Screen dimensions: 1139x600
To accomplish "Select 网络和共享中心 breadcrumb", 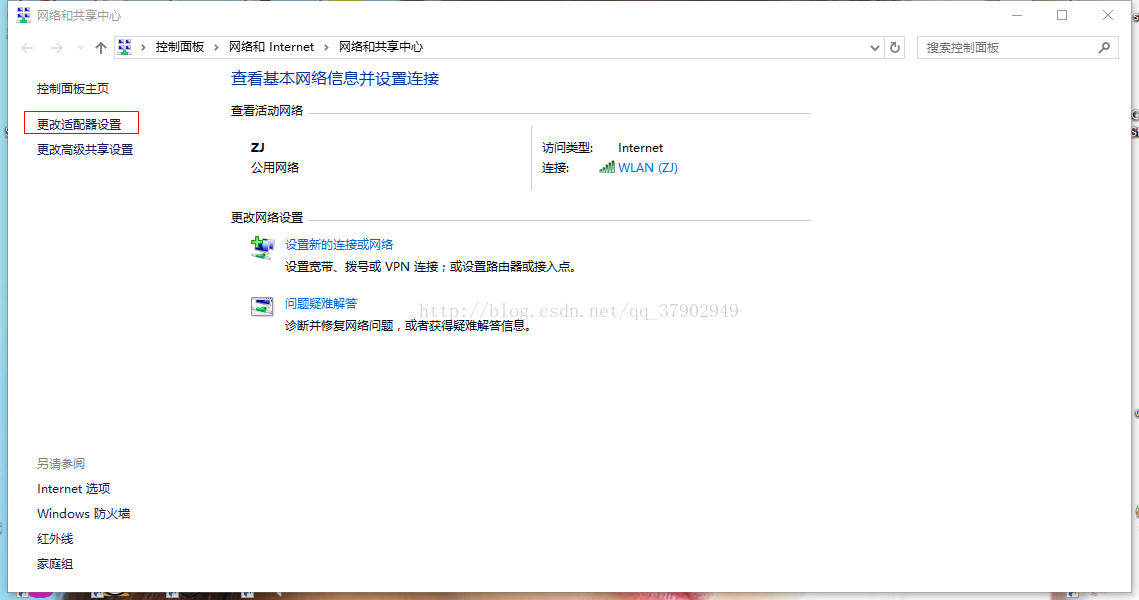I will [x=381, y=47].
